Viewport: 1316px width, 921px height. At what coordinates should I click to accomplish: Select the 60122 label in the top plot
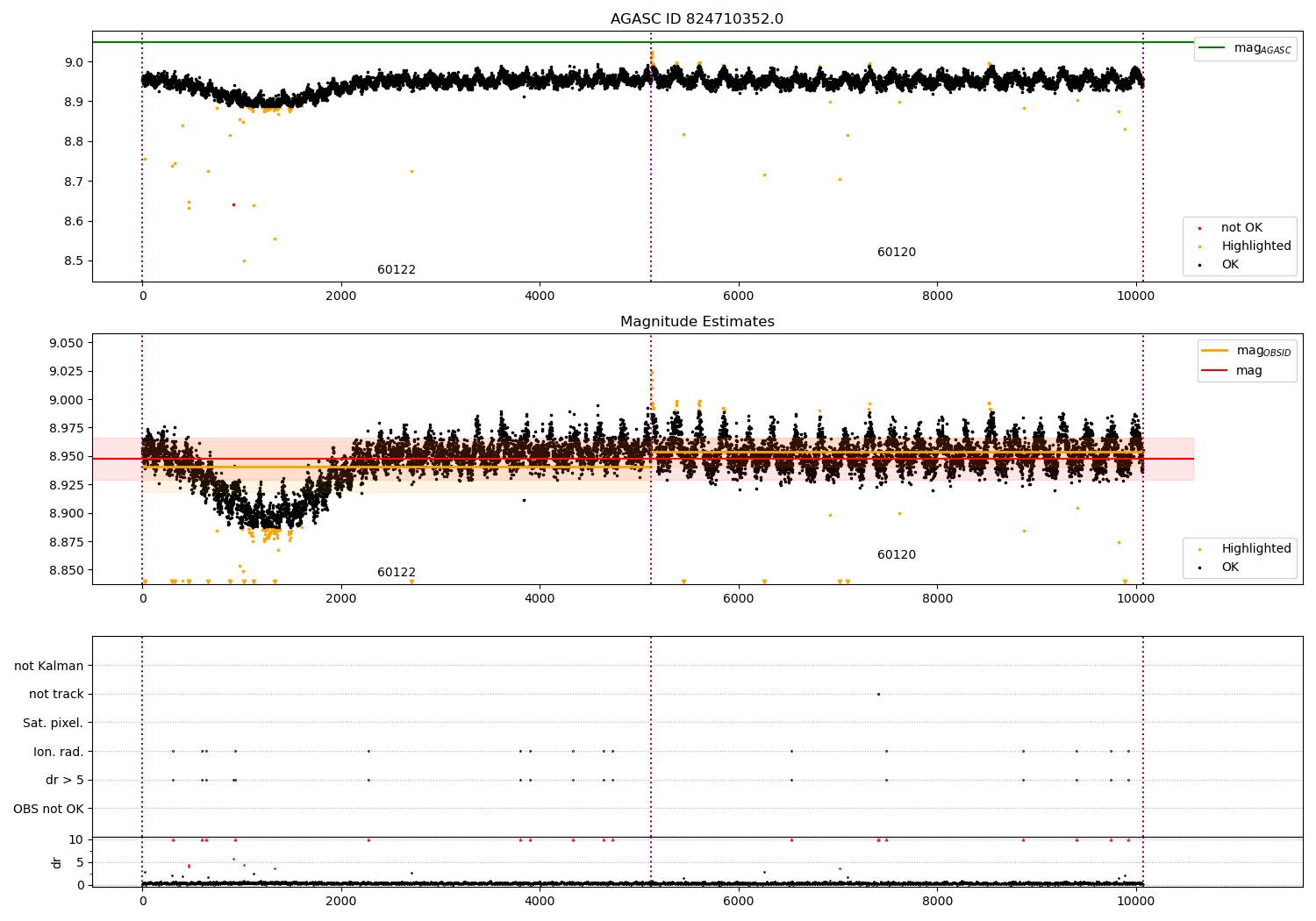397,270
